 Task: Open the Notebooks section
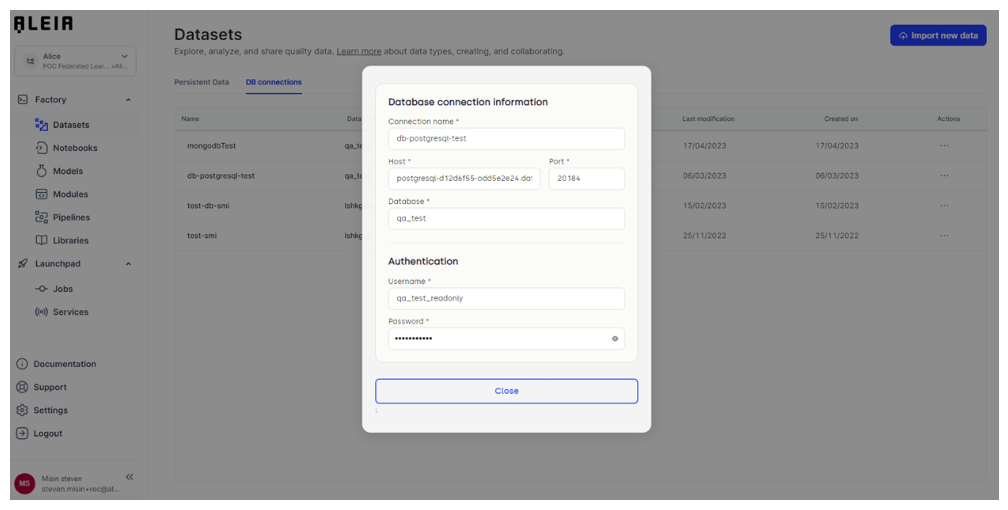[74, 148]
